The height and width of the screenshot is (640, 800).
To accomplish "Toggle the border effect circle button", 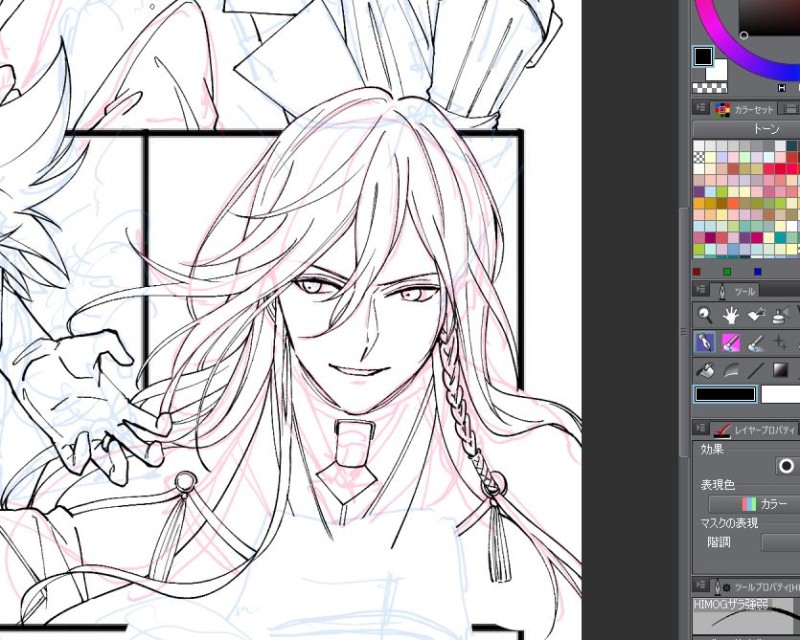I will 786,466.
